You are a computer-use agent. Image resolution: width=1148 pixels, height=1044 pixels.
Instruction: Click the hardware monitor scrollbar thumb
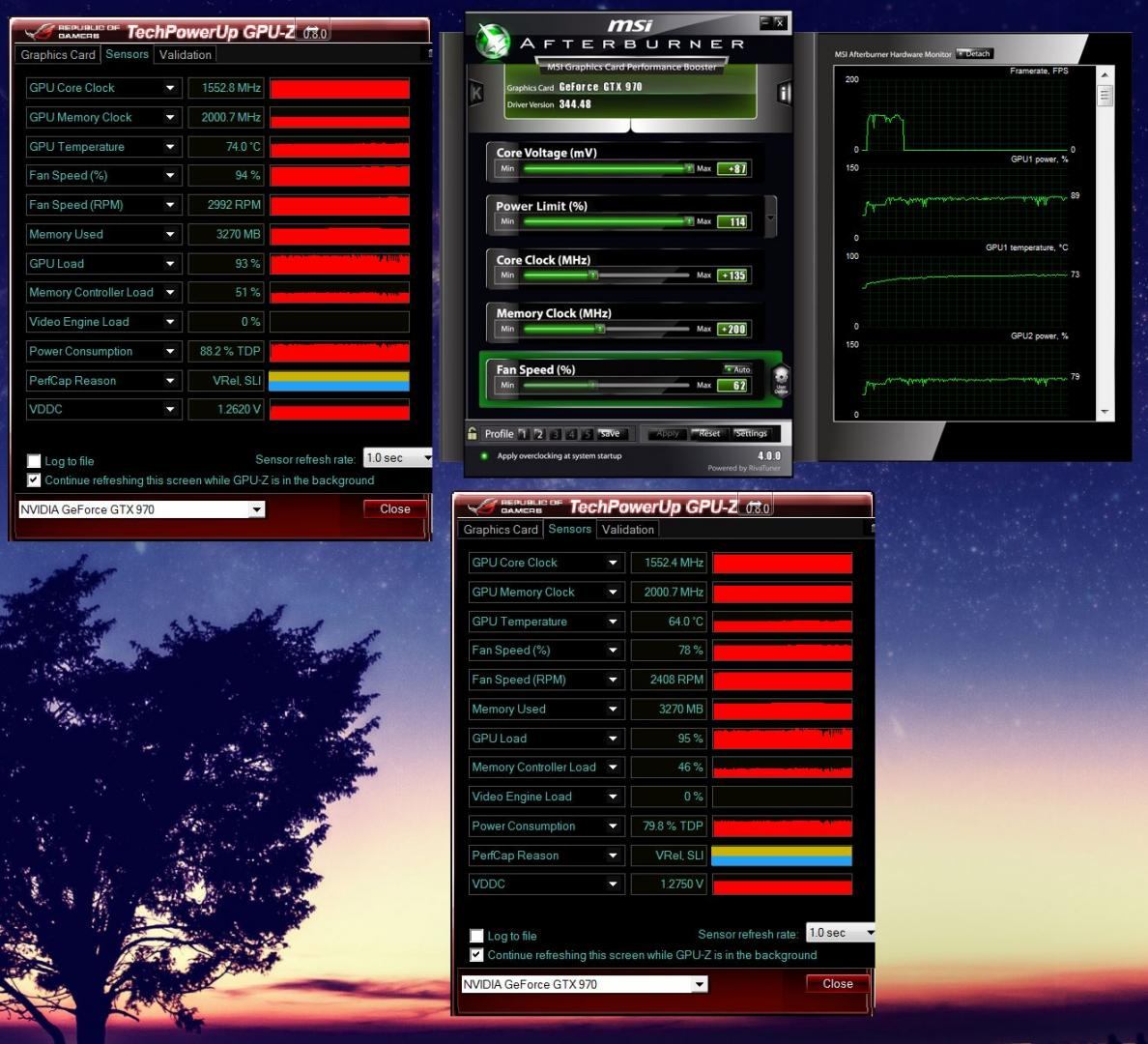pos(1105,95)
